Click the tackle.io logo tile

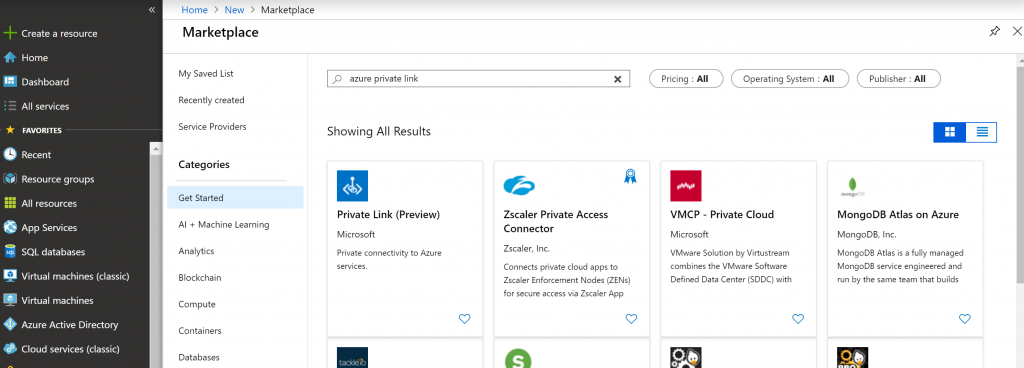pos(353,358)
